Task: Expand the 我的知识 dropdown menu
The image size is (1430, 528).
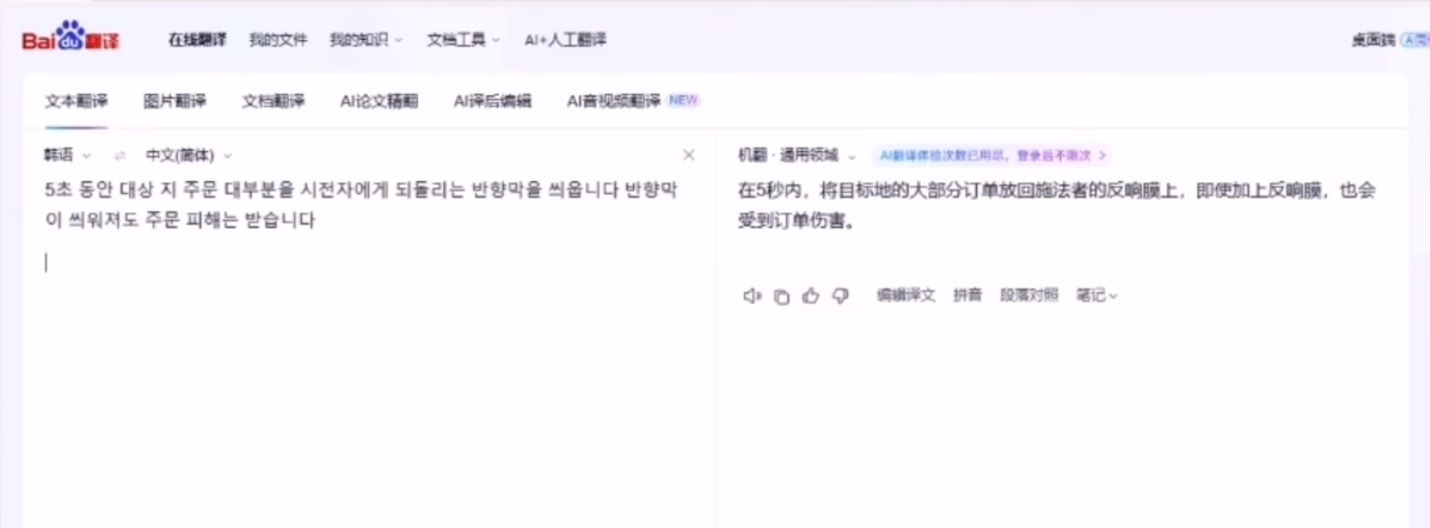Action: pos(366,40)
